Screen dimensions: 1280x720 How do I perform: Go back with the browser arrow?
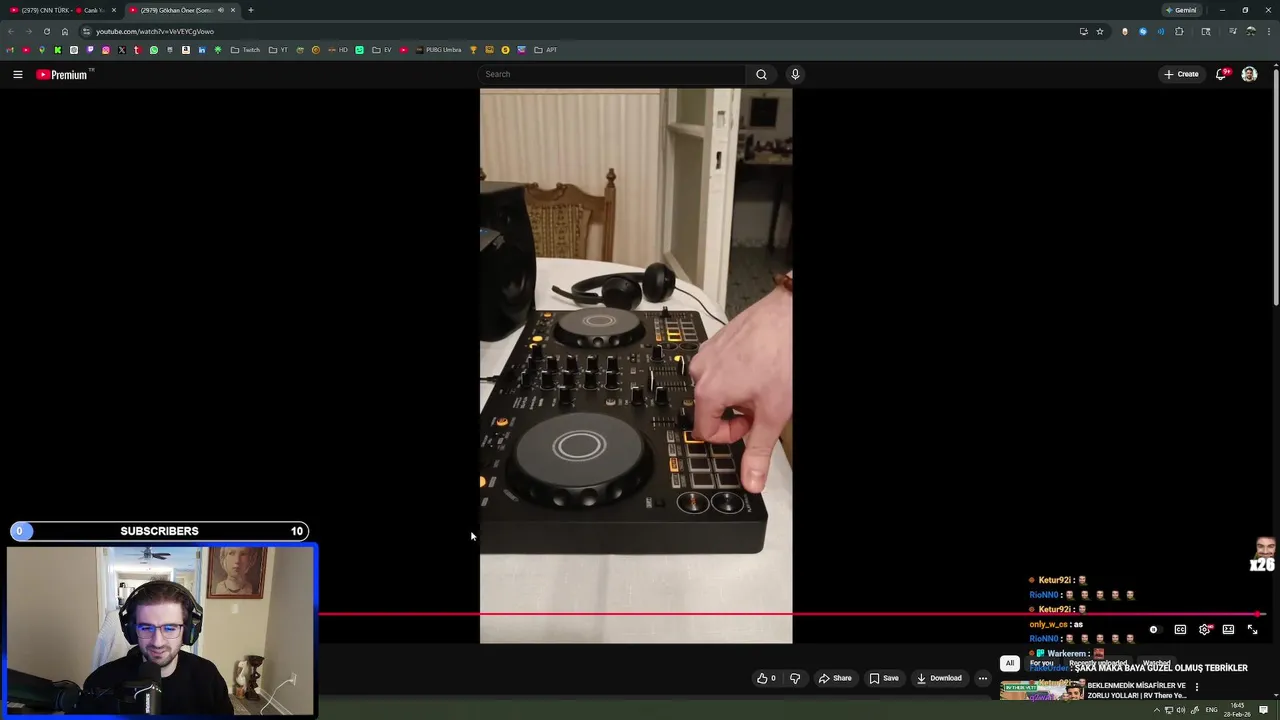[x=11, y=31]
